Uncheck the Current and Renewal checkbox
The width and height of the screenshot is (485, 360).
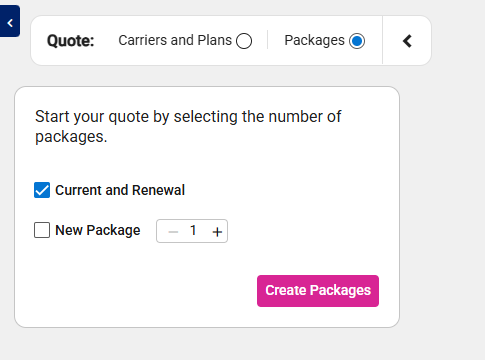tap(42, 190)
